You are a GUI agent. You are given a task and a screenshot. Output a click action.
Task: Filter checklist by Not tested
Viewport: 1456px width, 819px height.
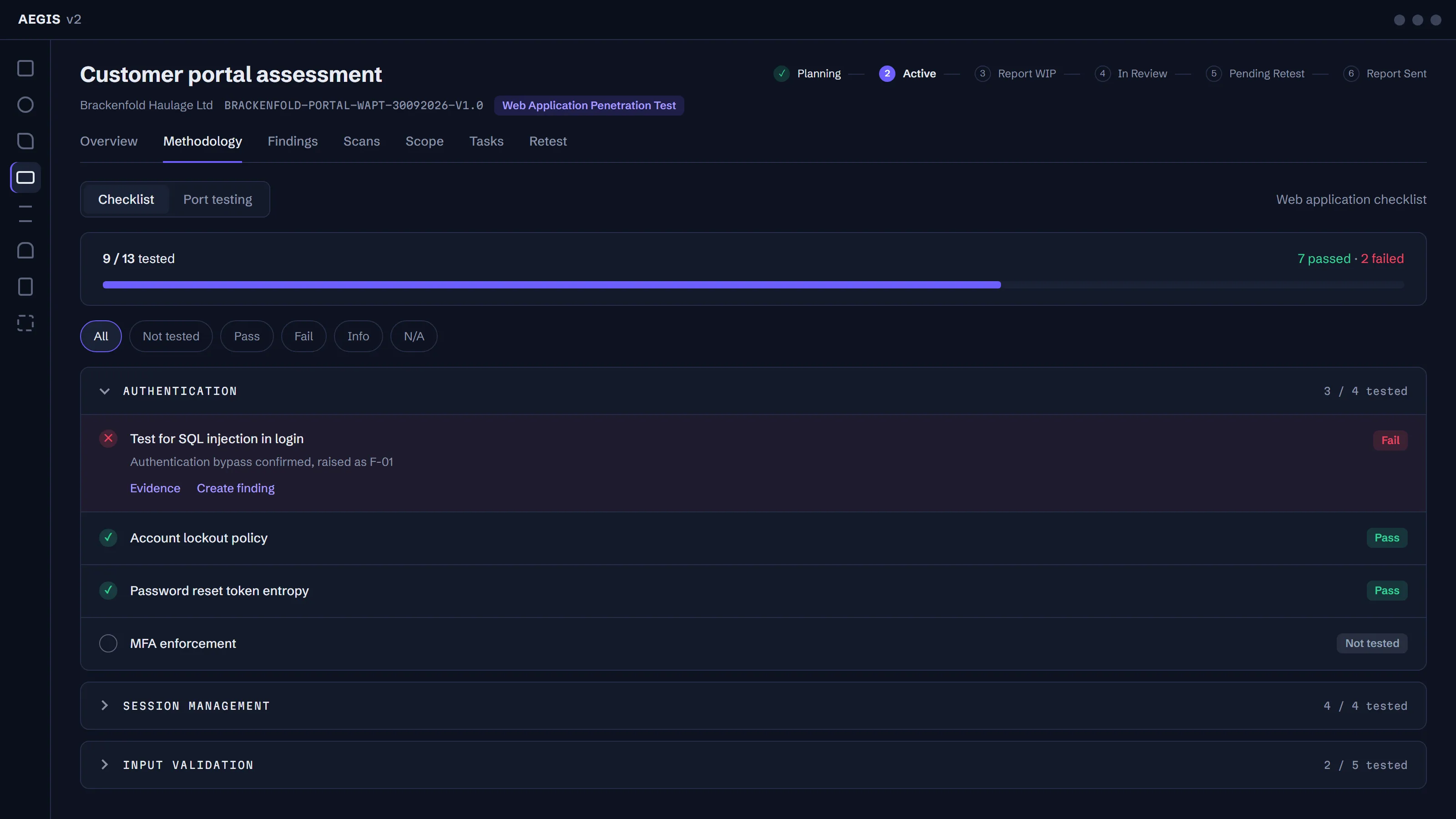point(171,336)
